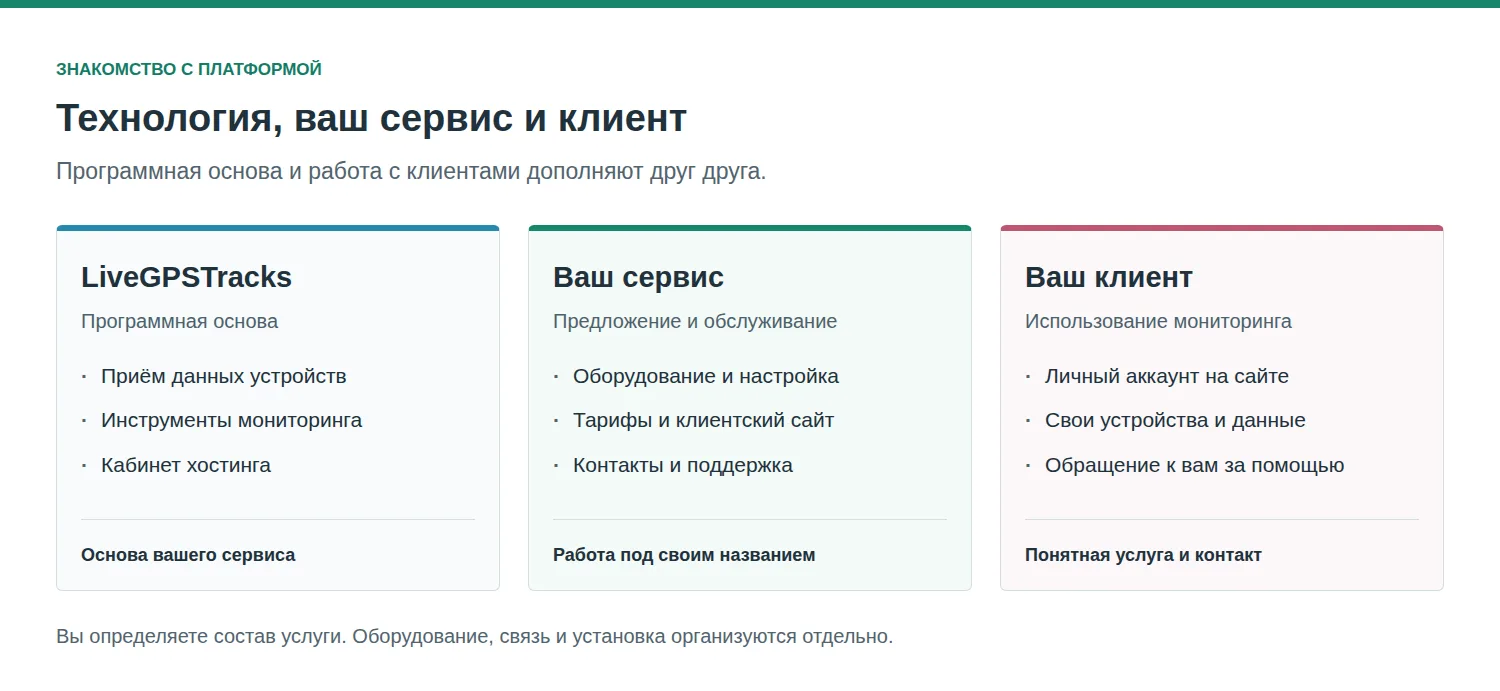Click heading 'Технология, ваш сервис и клиент'
The width and height of the screenshot is (1500, 691).
pyautogui.click(x=371, y=118)
